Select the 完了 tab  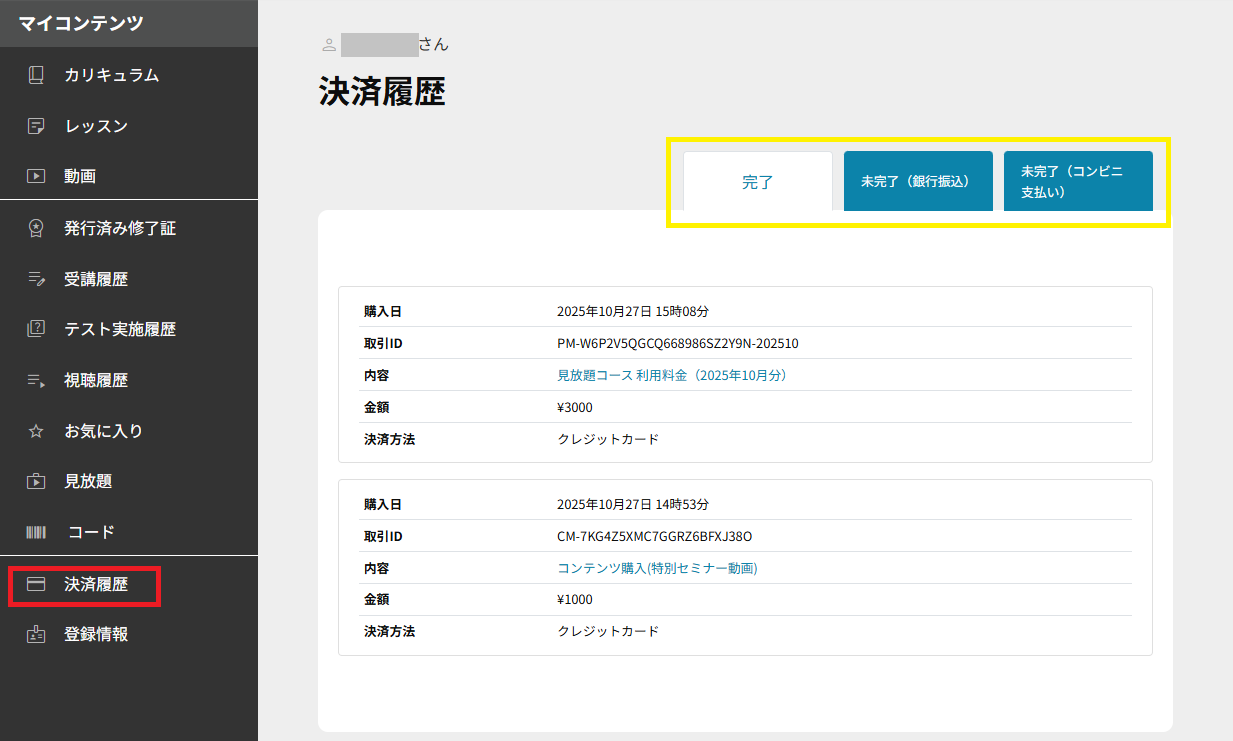point(758,182)
